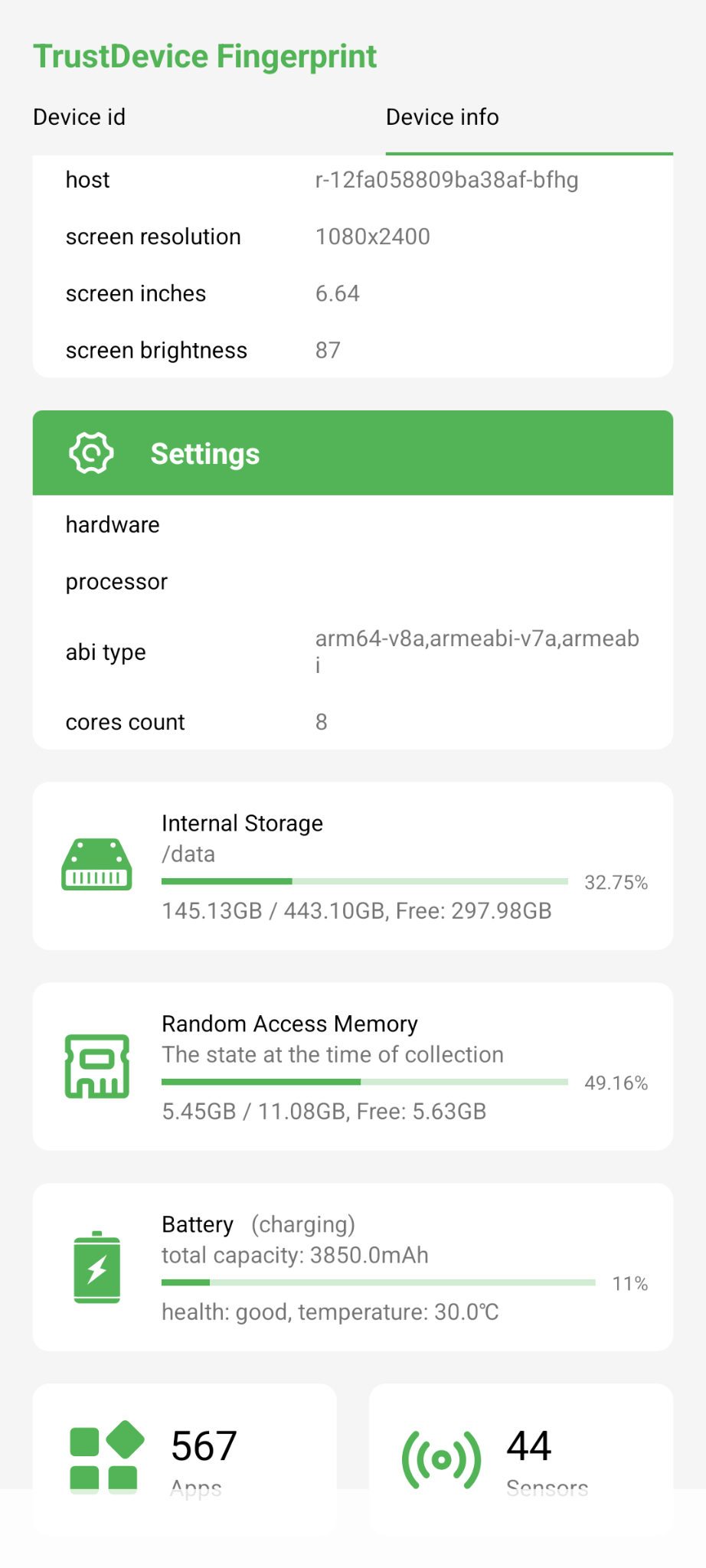
Task: Click the RAM usage progress bar
Action: [x=364, y=1082]
